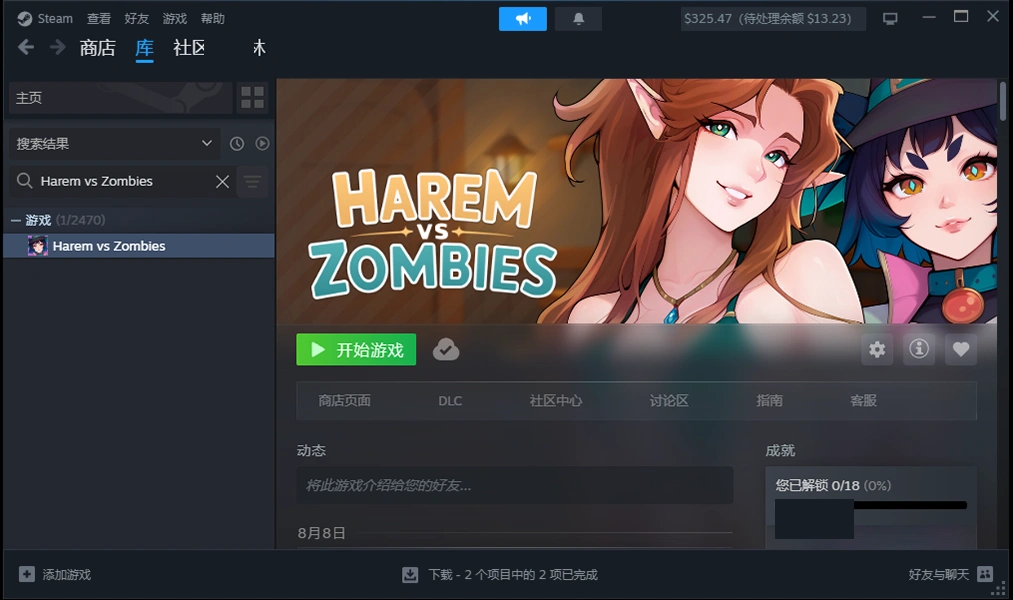Click the search magnifier icon
The image size is (1013, 600).
coord(25,181)
